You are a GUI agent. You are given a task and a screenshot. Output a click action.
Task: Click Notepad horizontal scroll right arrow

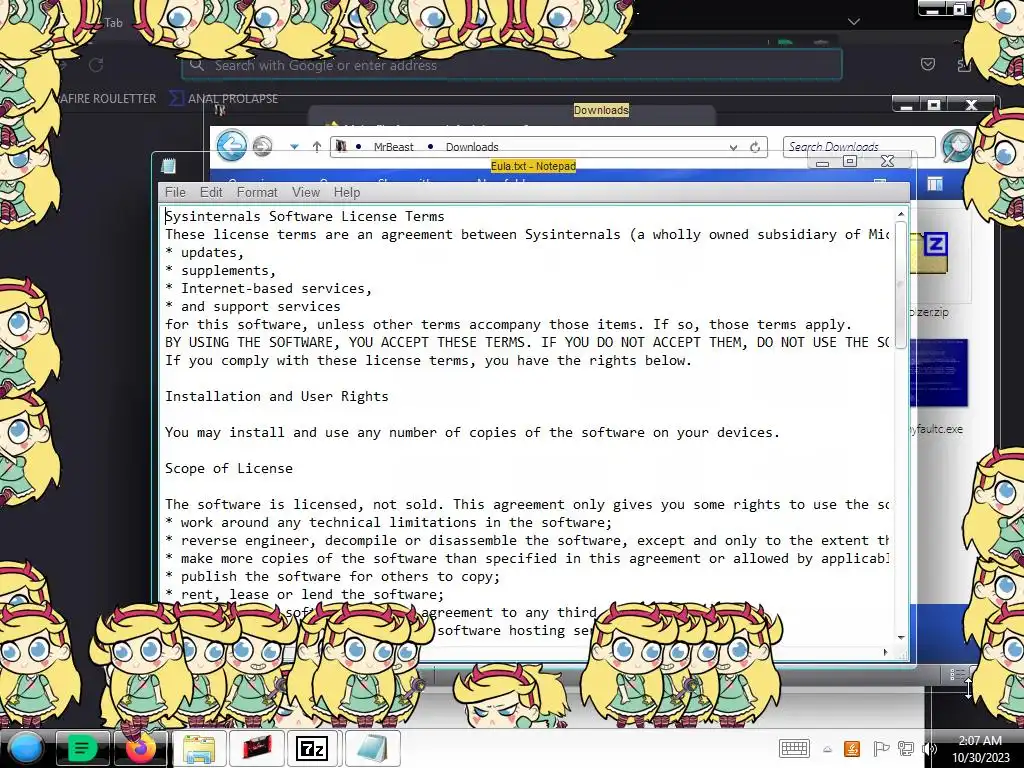886,652
